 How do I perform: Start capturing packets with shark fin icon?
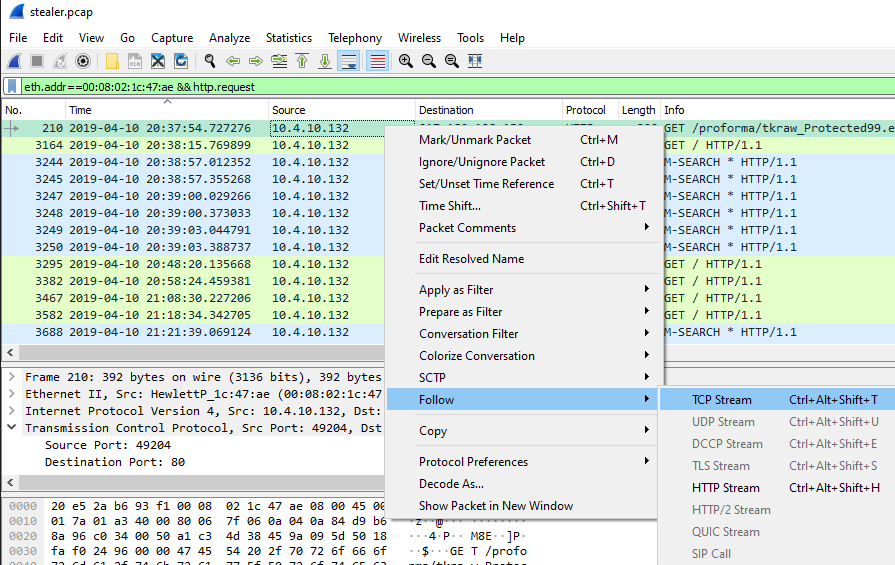14,61
